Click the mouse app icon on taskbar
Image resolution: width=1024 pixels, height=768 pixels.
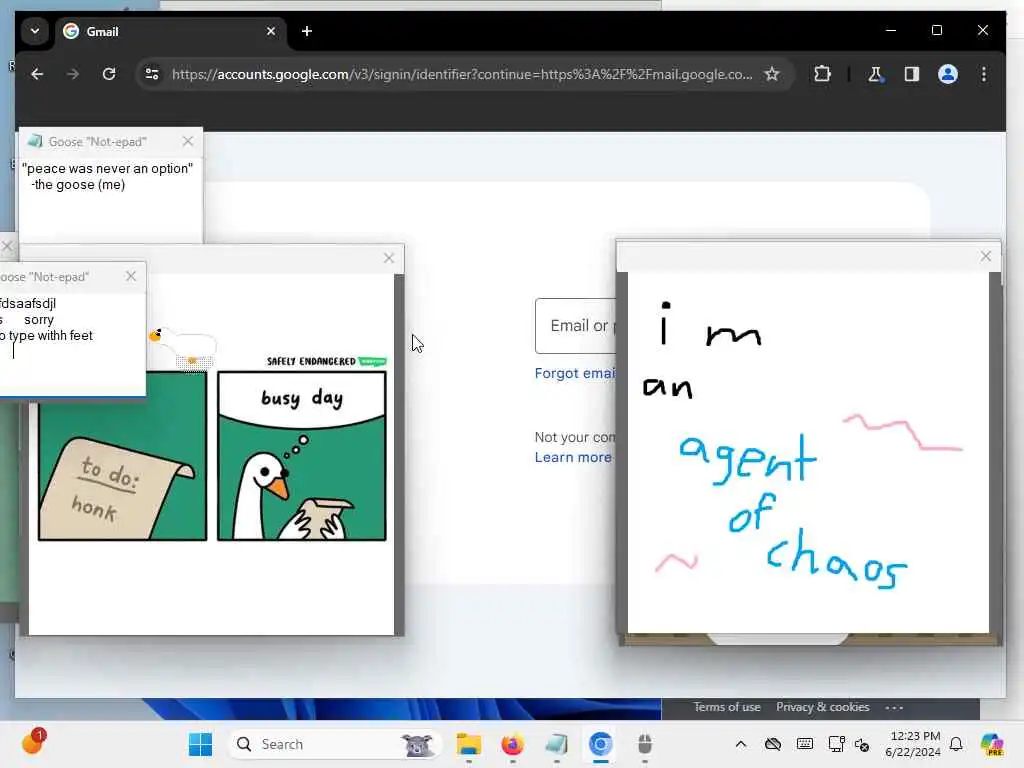click(645, 744)
